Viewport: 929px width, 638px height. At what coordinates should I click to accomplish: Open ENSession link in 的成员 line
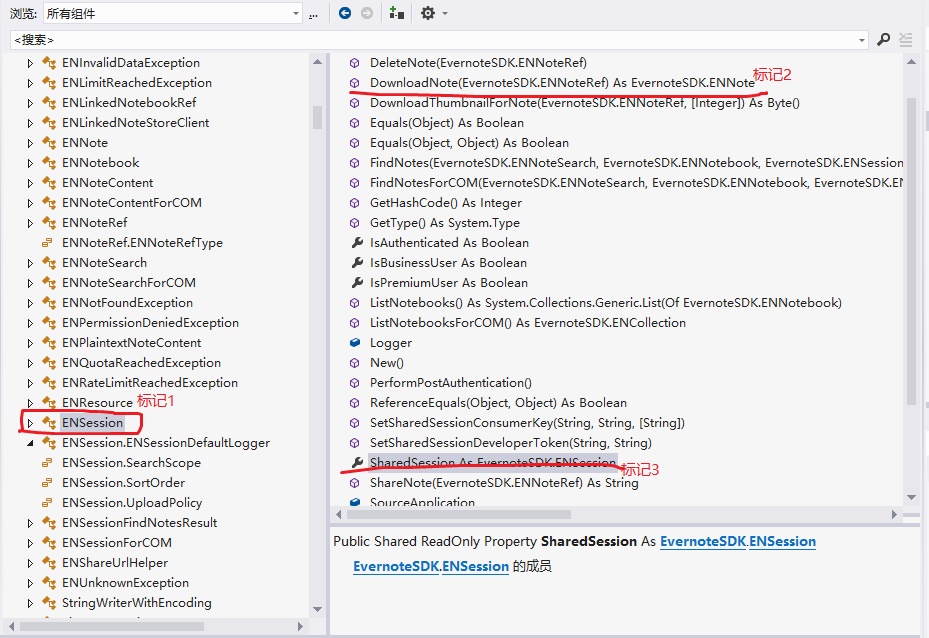point(475,566)
